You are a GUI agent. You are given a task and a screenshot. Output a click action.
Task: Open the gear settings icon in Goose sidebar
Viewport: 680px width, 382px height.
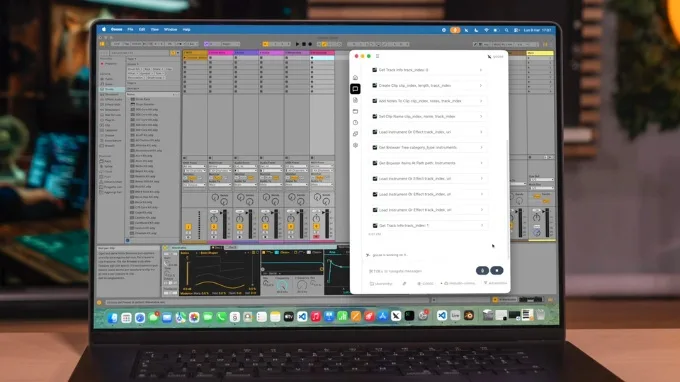coord(355,145)
